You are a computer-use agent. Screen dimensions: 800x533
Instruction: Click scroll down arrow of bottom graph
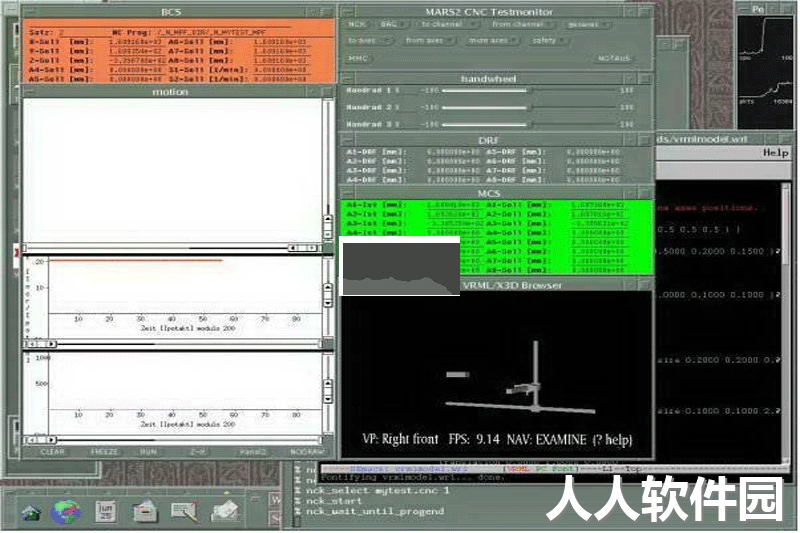coord(328,399)
